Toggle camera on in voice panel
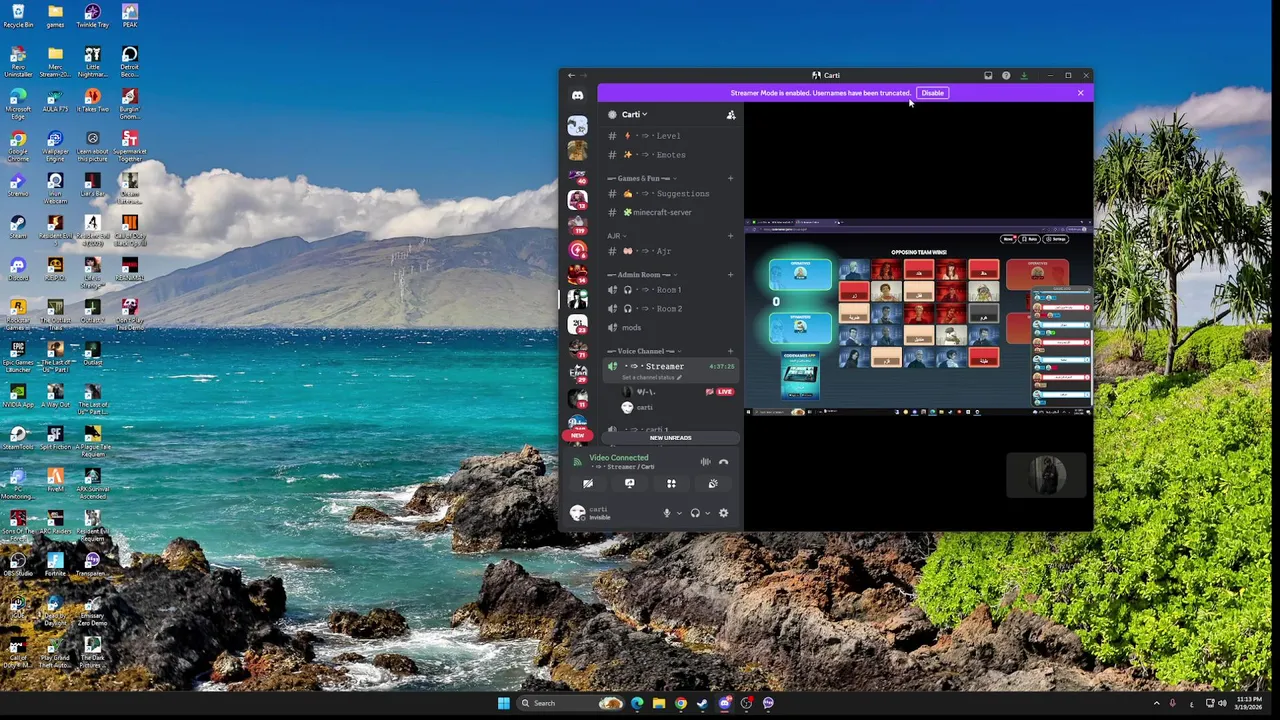The height and width of the screenshot is (720, 1280). coord(588,484)
